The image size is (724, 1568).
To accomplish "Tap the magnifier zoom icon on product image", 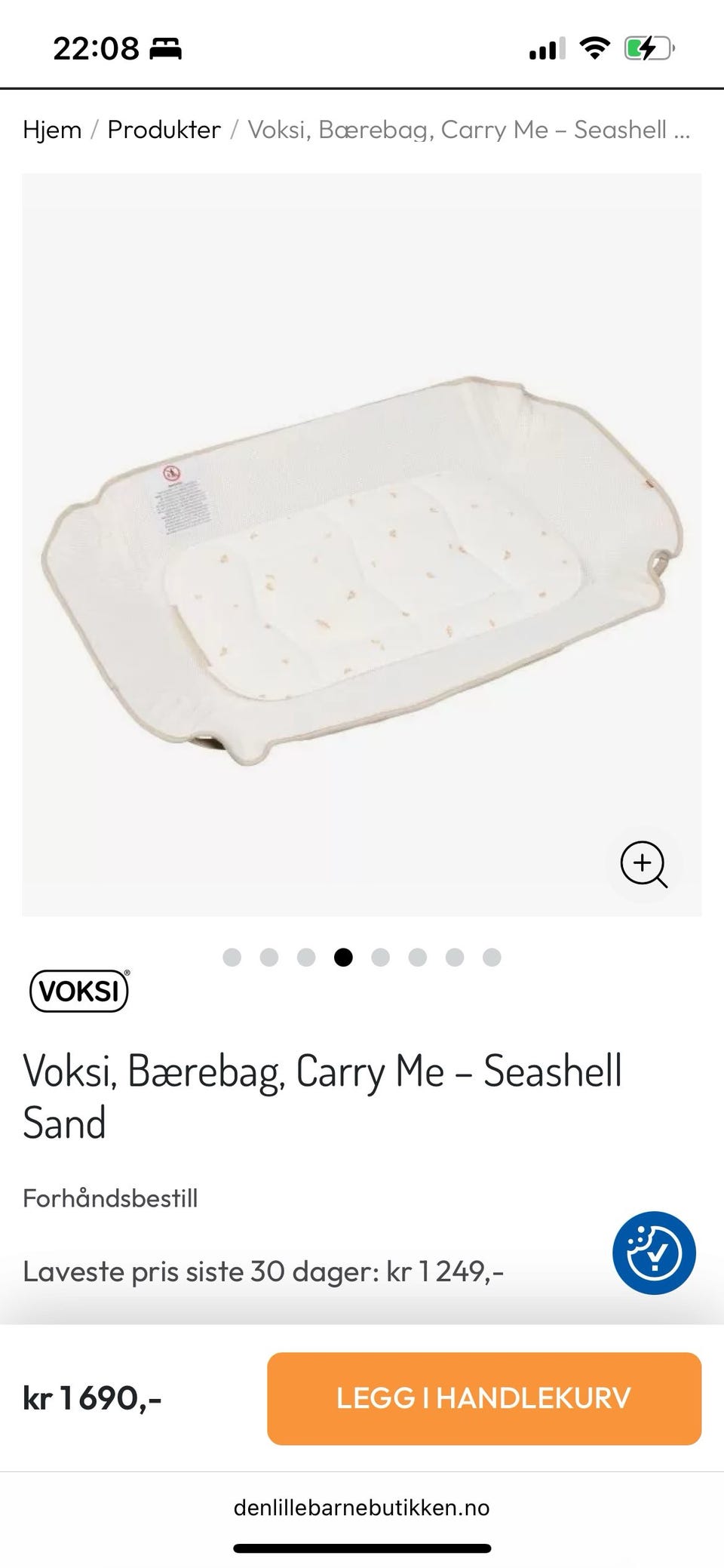I will coord(643,865).
